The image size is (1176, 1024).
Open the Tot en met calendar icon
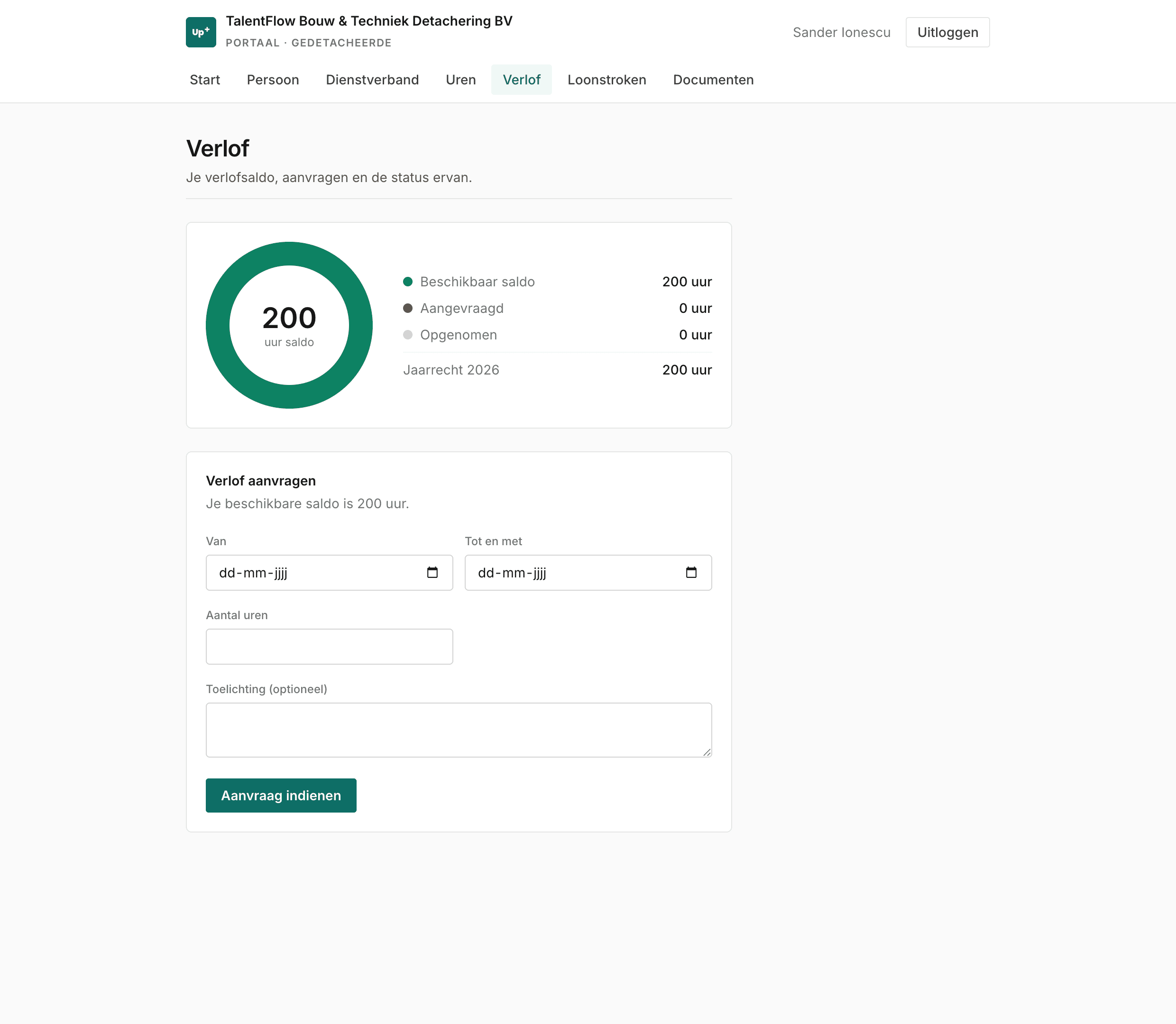[x=691, y=573]
